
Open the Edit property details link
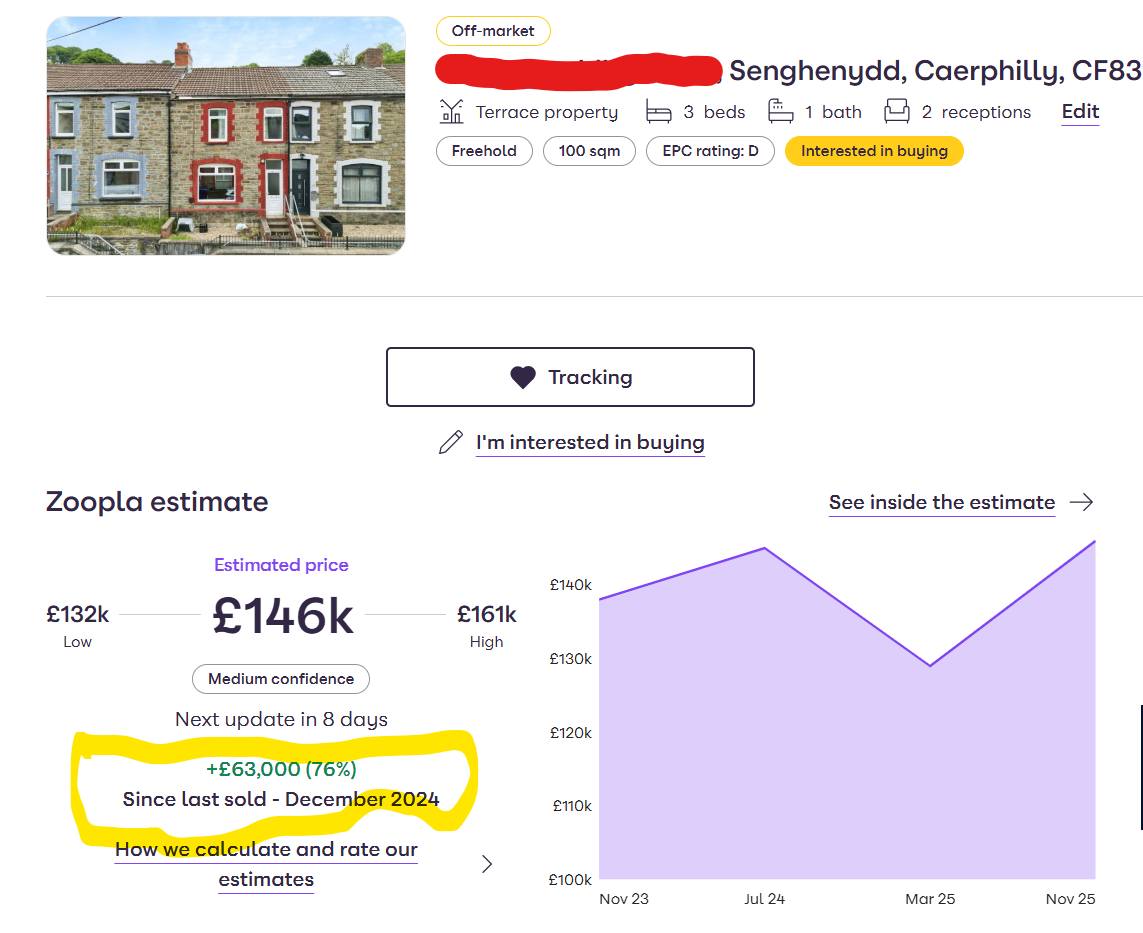[x=1080, y=111]
